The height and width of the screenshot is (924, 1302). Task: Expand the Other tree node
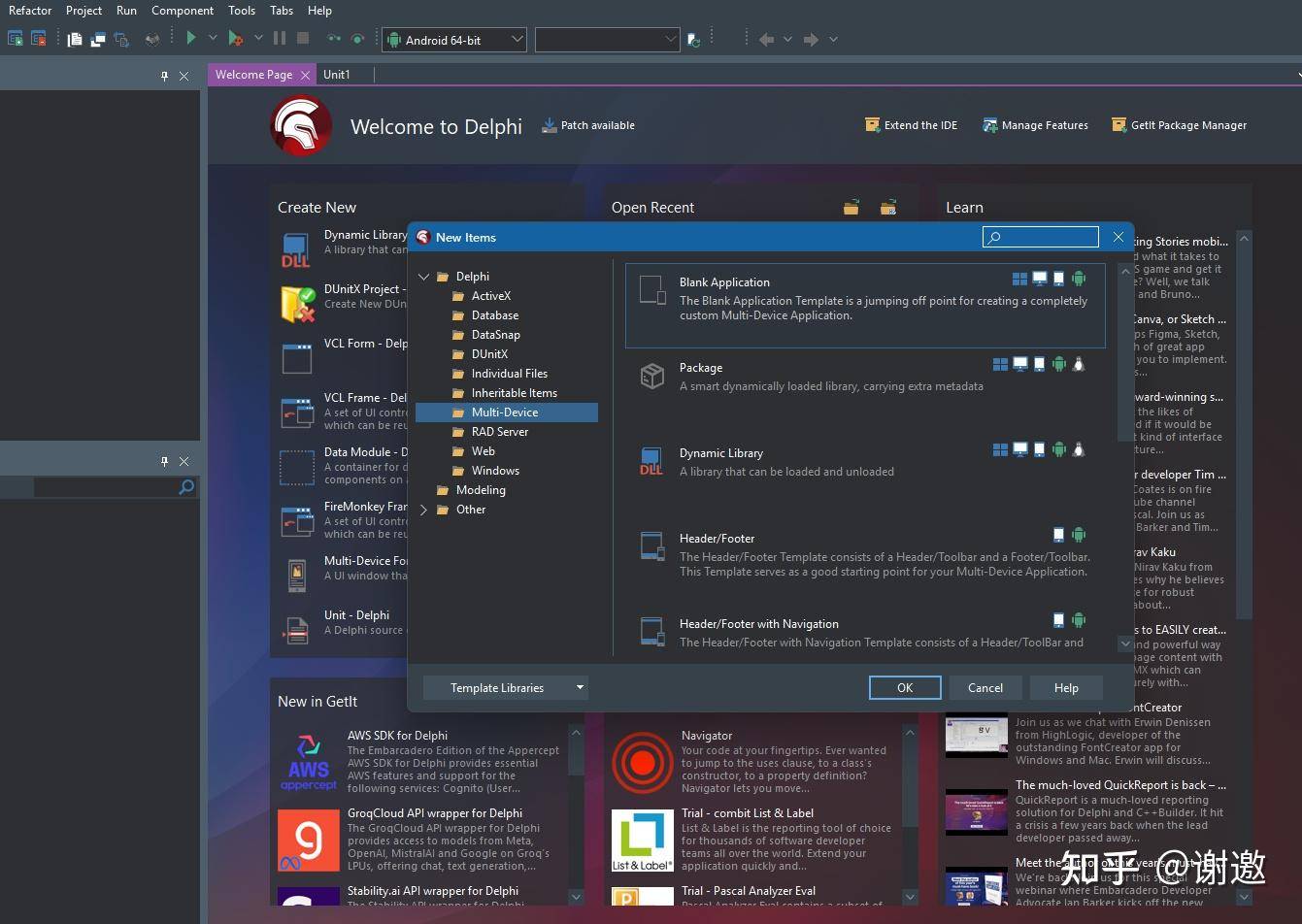(423, 510)
